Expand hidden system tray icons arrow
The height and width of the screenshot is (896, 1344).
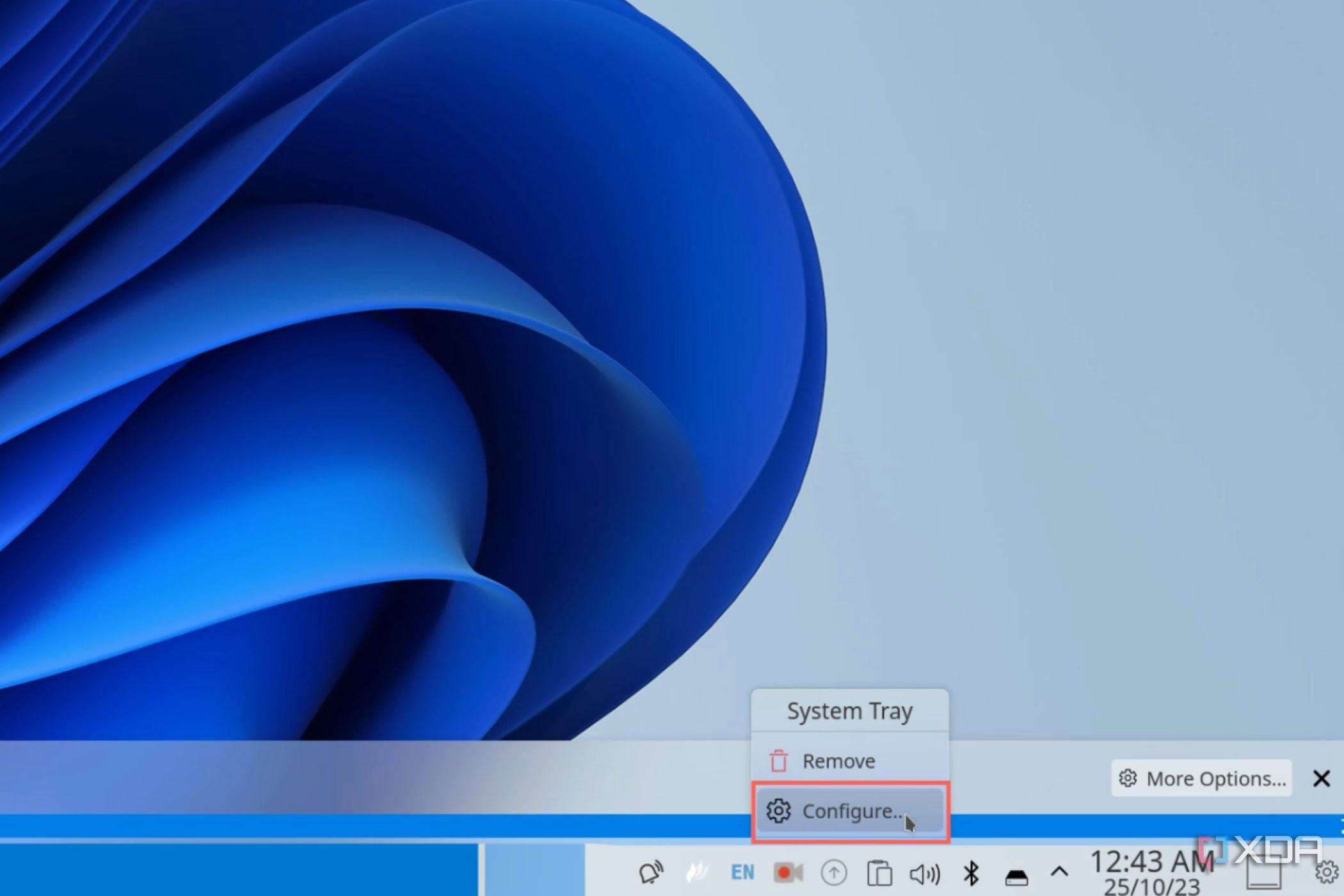click(x=1059, y=871)
